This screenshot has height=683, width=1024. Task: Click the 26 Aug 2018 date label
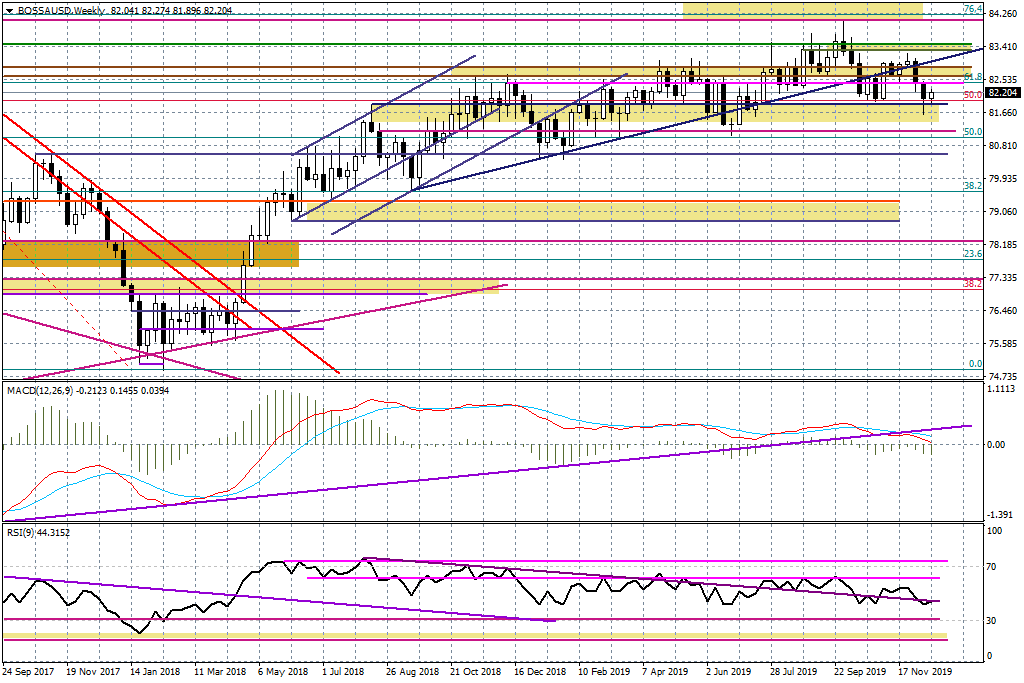click(412, 672)
